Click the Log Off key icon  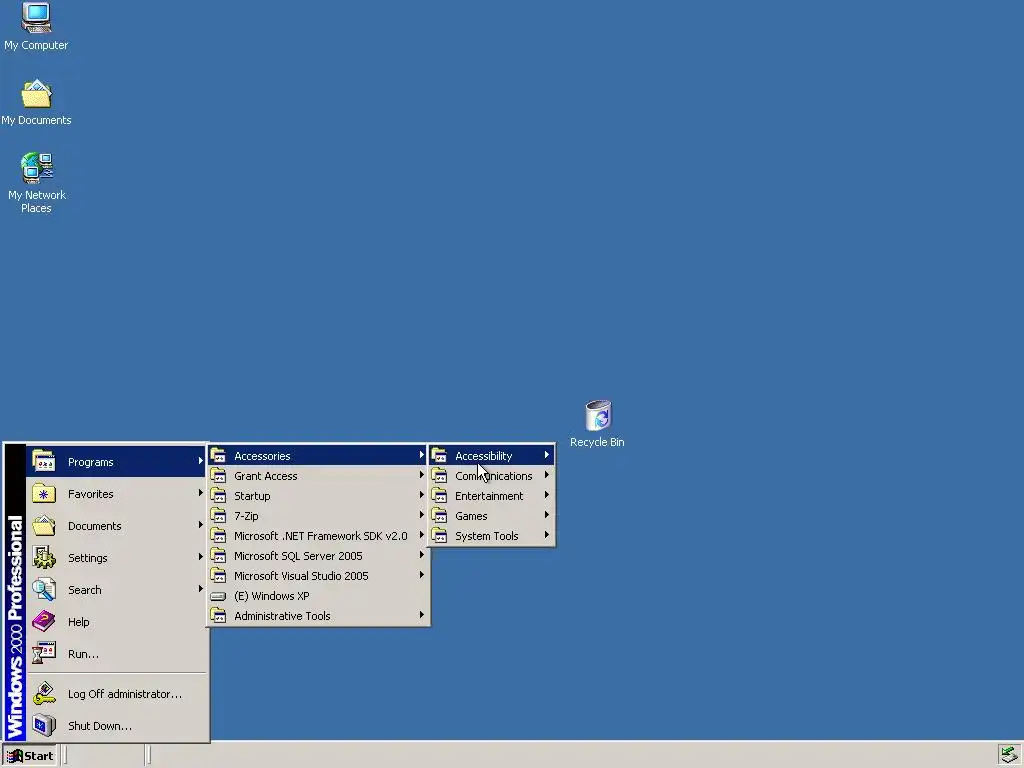pyautogui.click(x=44, y=694)
